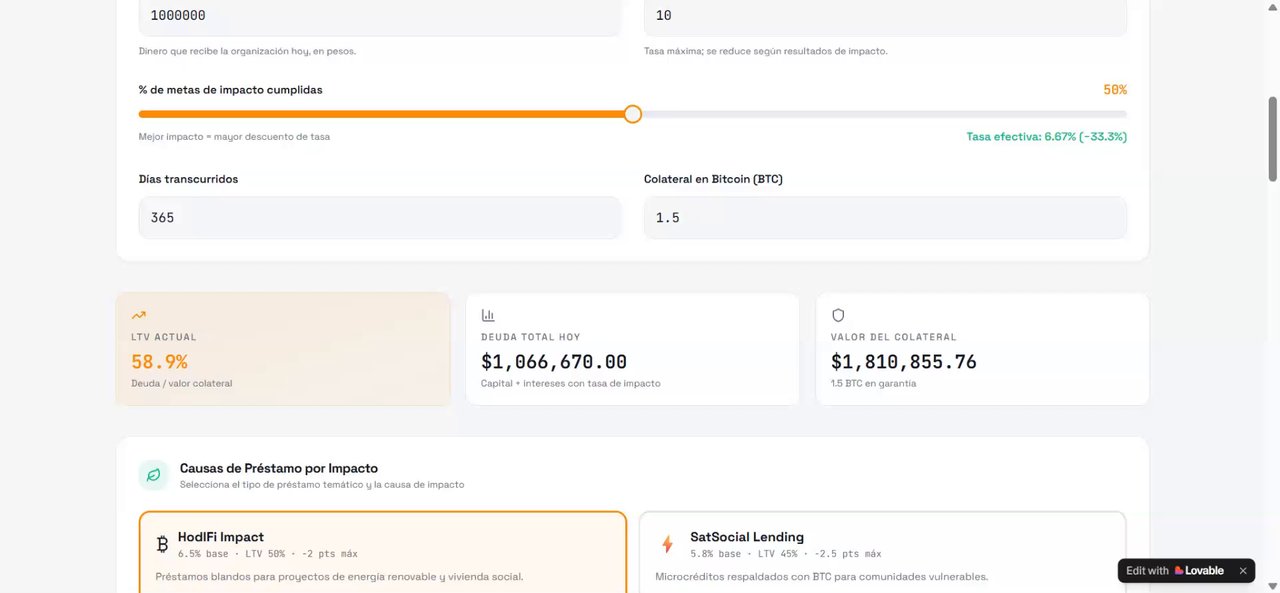Click the Bitcoin icon in HodlFi Impact card
Screen dimensions: 1280x593
162,544
